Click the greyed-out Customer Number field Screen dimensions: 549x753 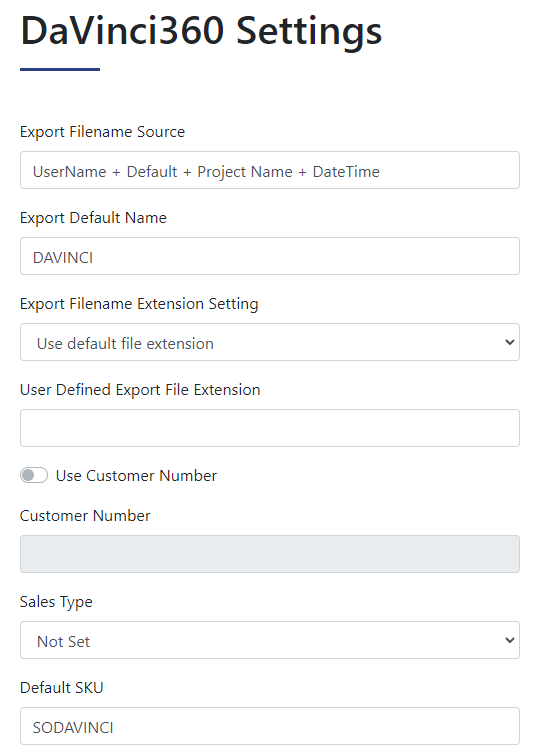tap(269, 554)
